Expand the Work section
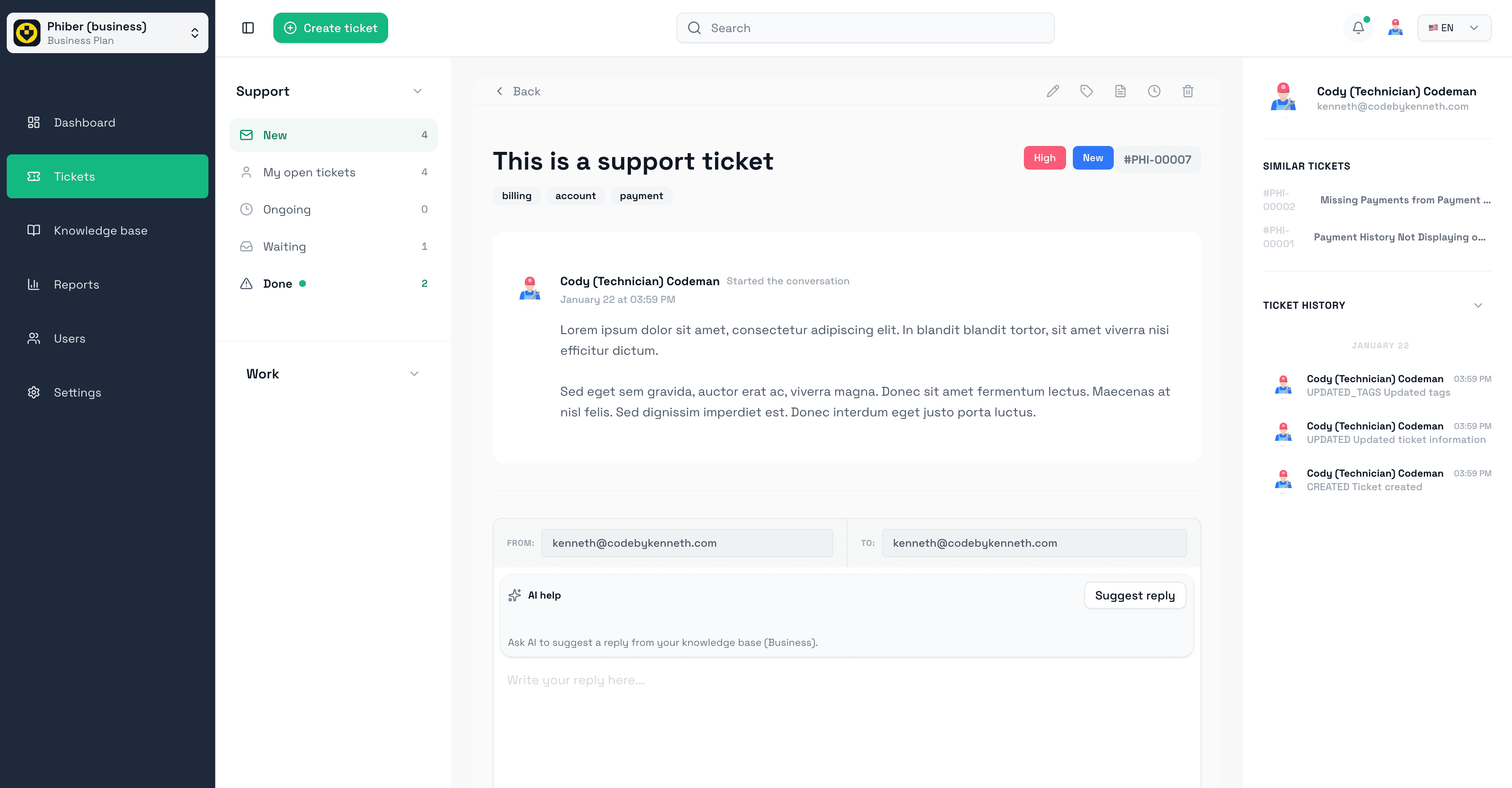 tap(414, 374)
